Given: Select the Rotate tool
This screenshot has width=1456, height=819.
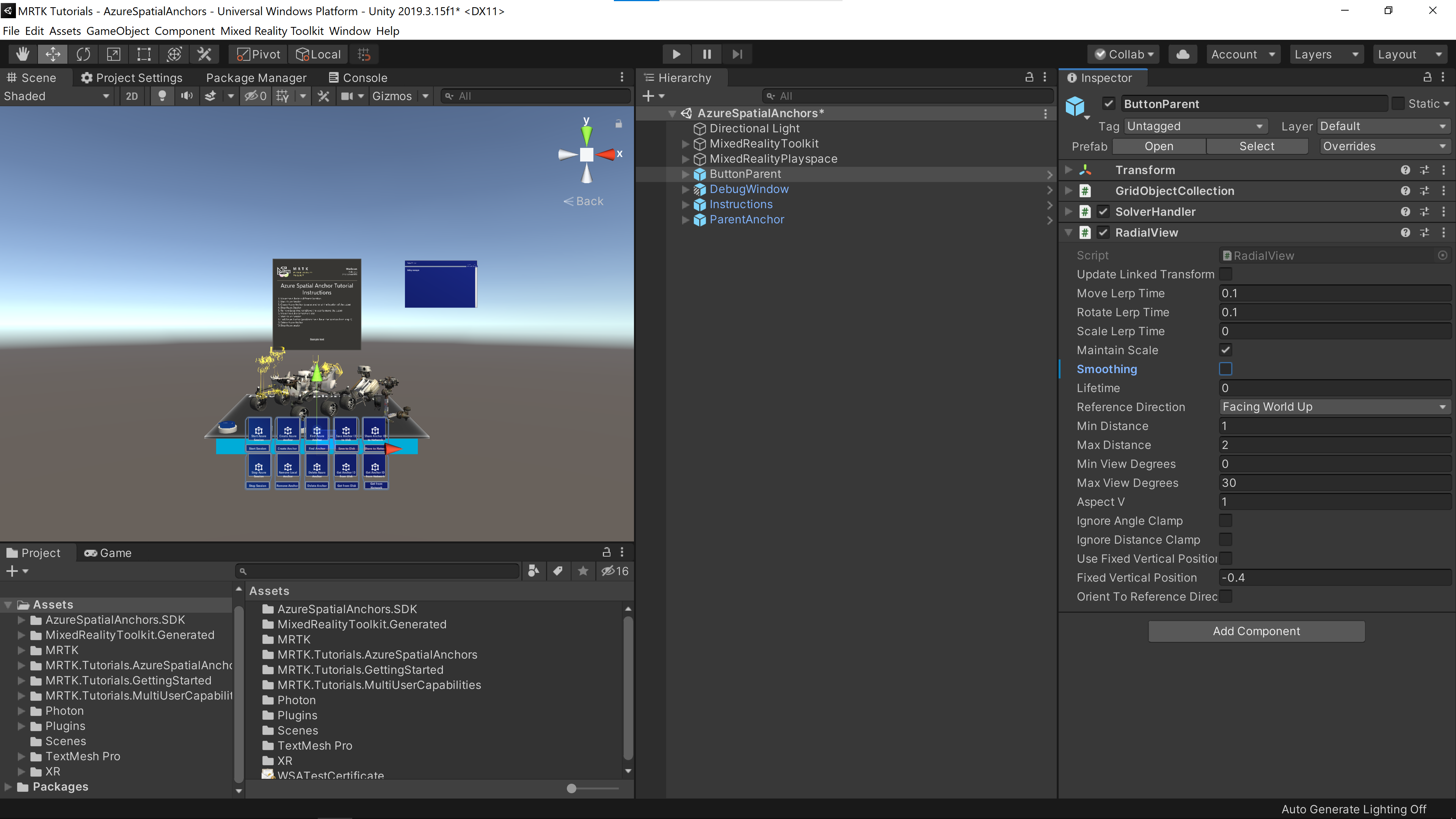Looking at the screenshot, I should coord(83,54).
